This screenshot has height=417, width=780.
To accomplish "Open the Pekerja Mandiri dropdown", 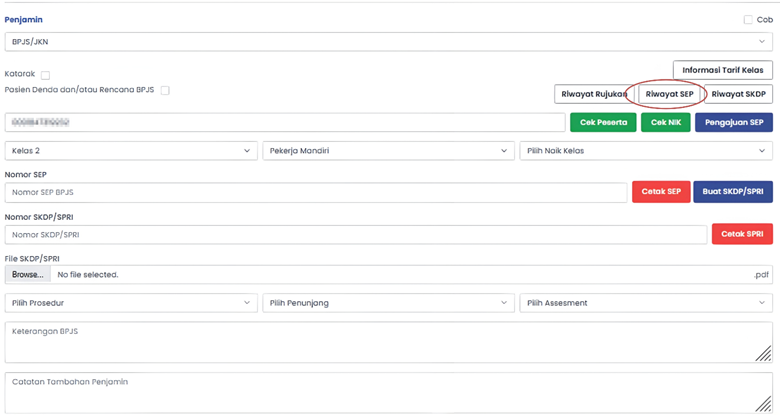I will click(x=388, y=151).
